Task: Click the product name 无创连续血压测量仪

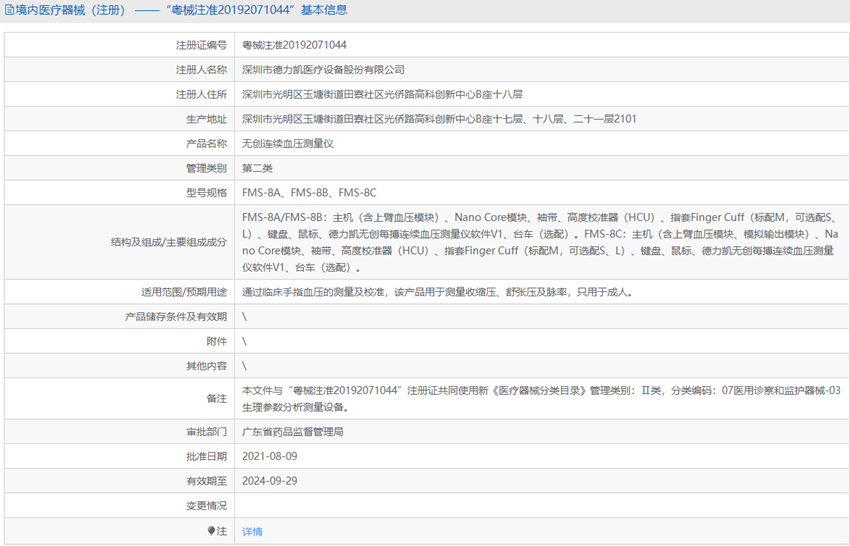Action: 288,143
